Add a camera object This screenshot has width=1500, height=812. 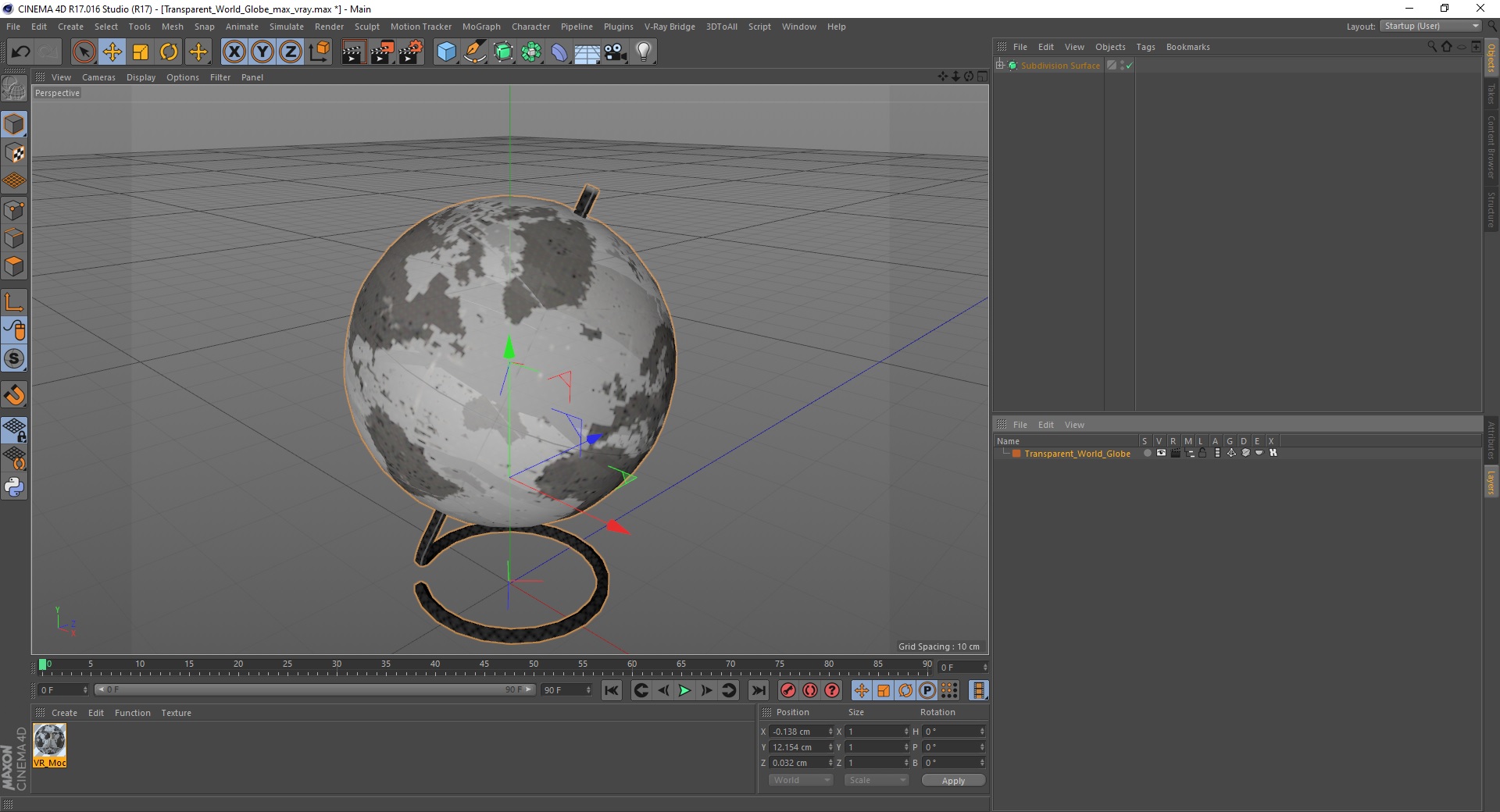coord(615,52)
